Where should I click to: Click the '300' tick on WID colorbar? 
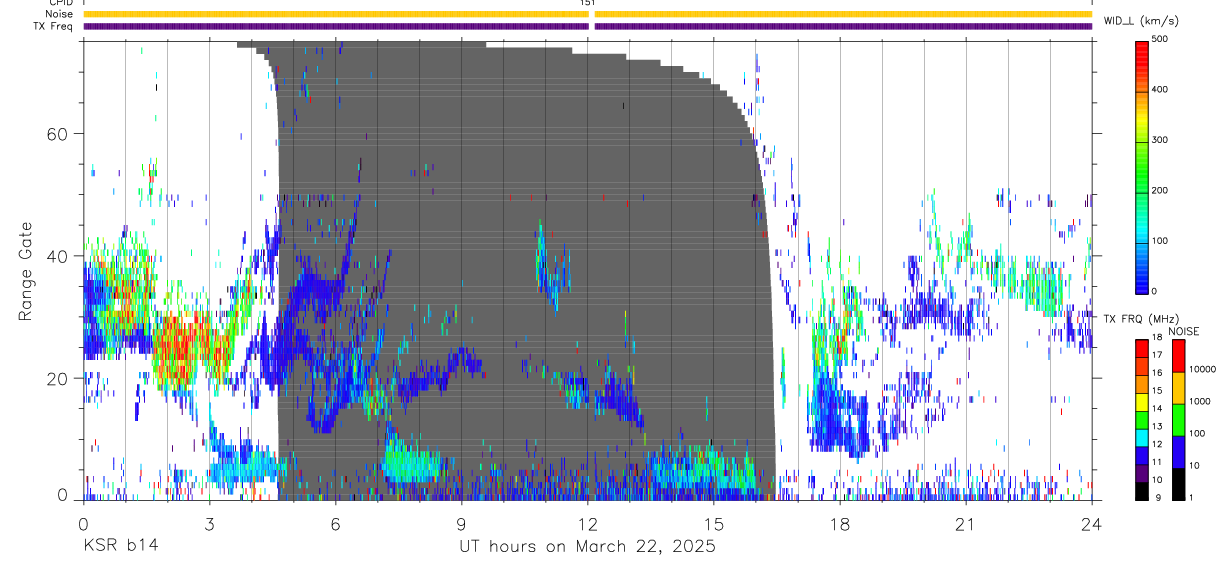pyautogui.click(x=1161, y=140)
